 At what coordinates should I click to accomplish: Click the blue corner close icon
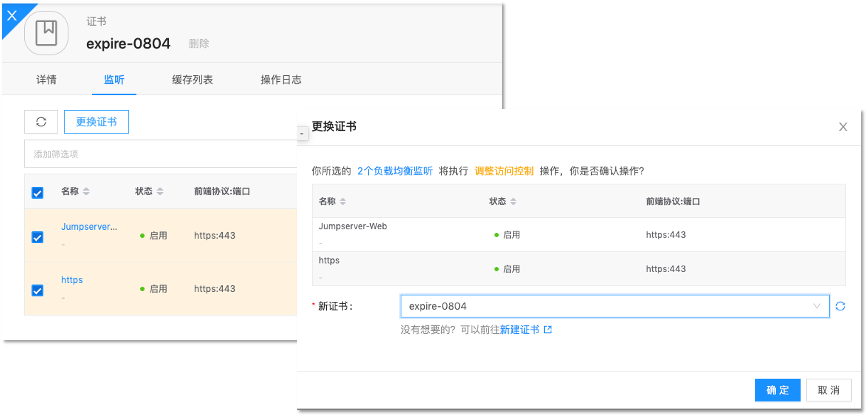pyautogui.click(x=11, y=13)
